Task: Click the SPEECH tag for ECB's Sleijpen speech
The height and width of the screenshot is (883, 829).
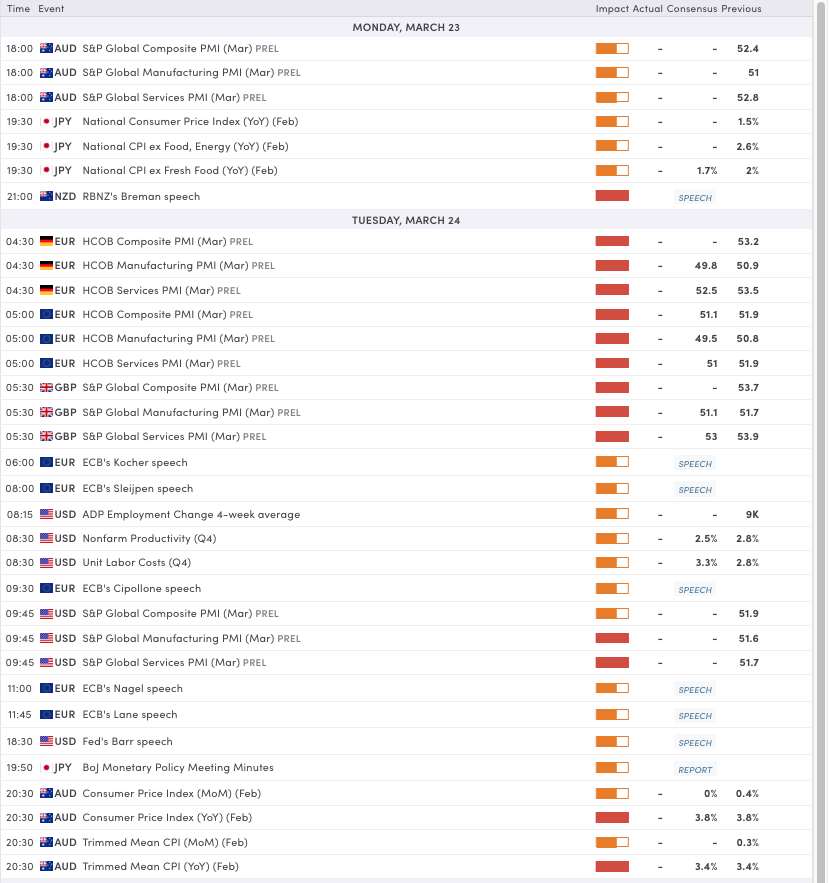Action: tap(695, 490)
